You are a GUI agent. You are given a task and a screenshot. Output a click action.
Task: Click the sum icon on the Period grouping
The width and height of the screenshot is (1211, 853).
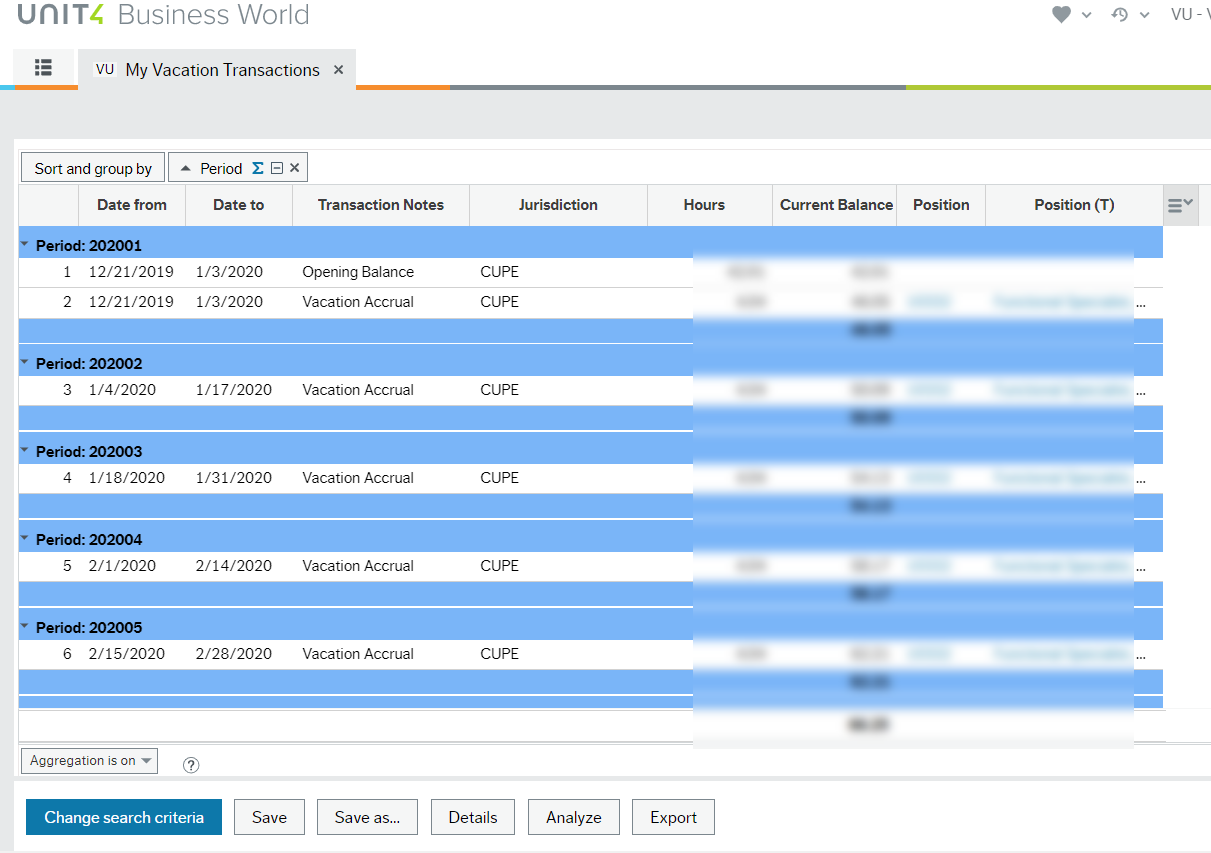pyautogui.click(x=257, y=167)
